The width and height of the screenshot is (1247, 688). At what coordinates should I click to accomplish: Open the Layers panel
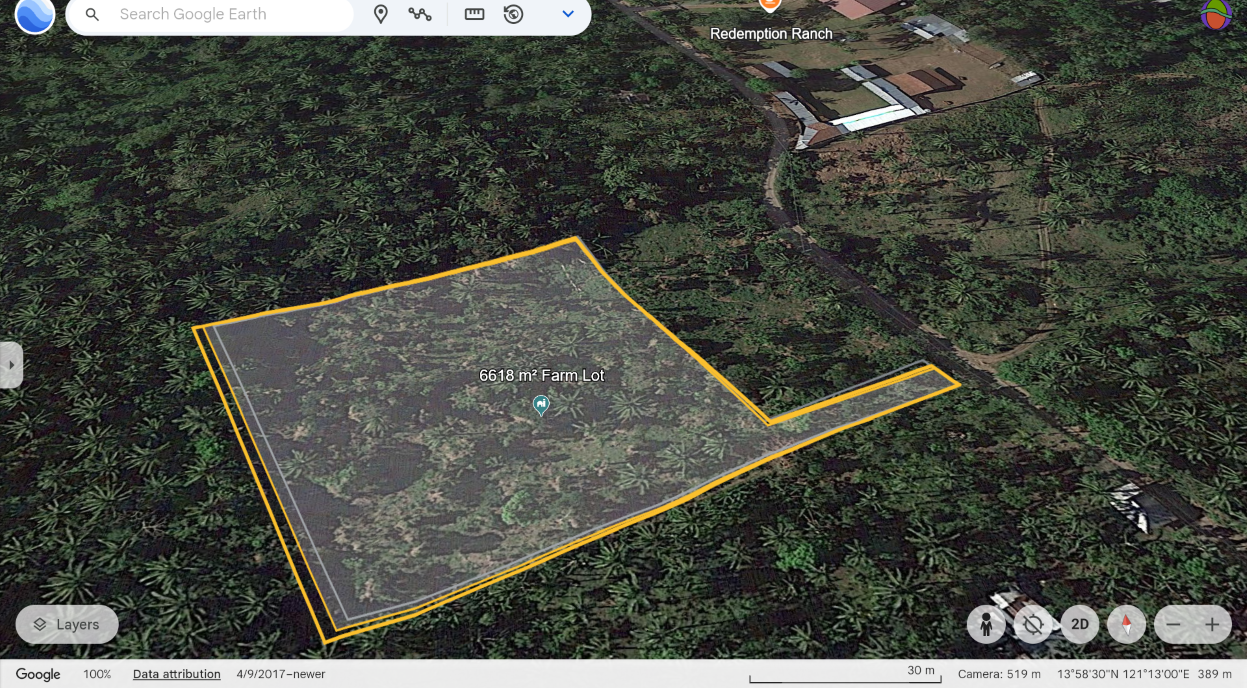click(x=67, y=625)
